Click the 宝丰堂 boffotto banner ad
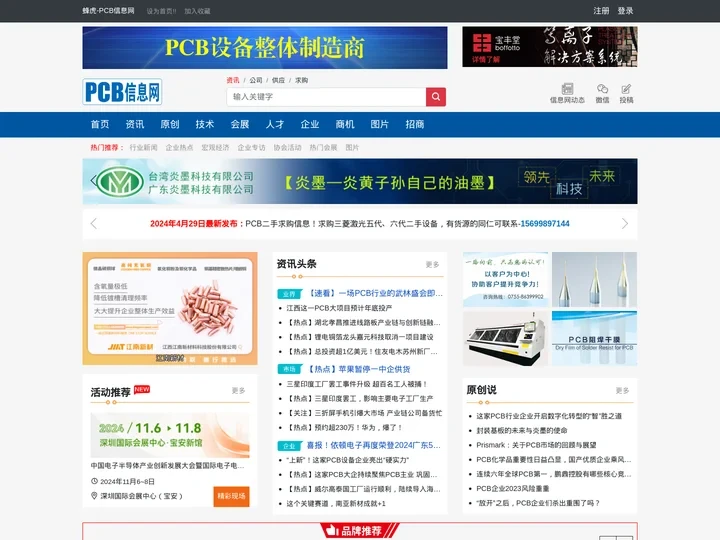The image size is (720, 540). (550, 47)
